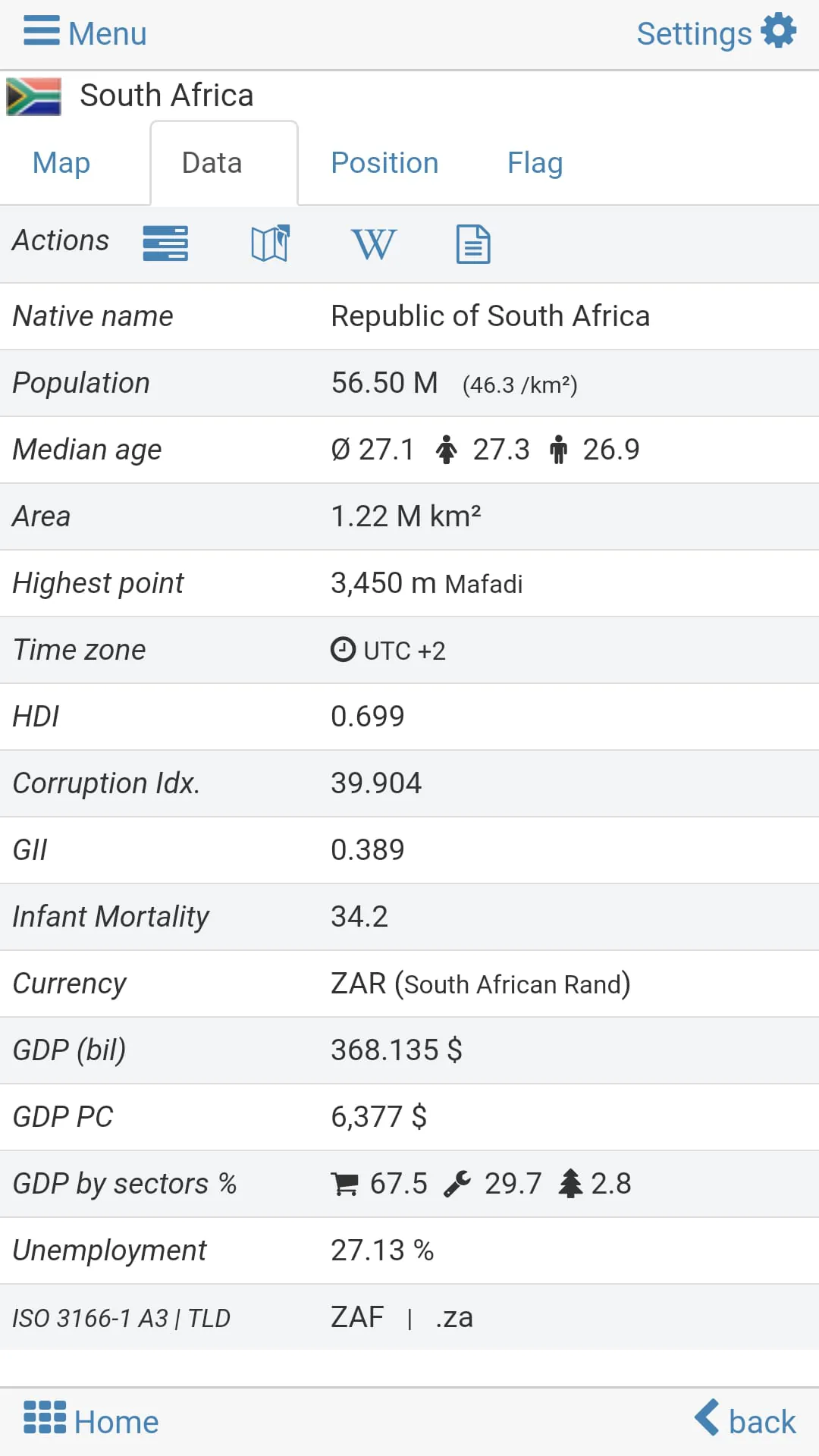
Task: Tap the Menu text label
Action: (x=108, y=33)
